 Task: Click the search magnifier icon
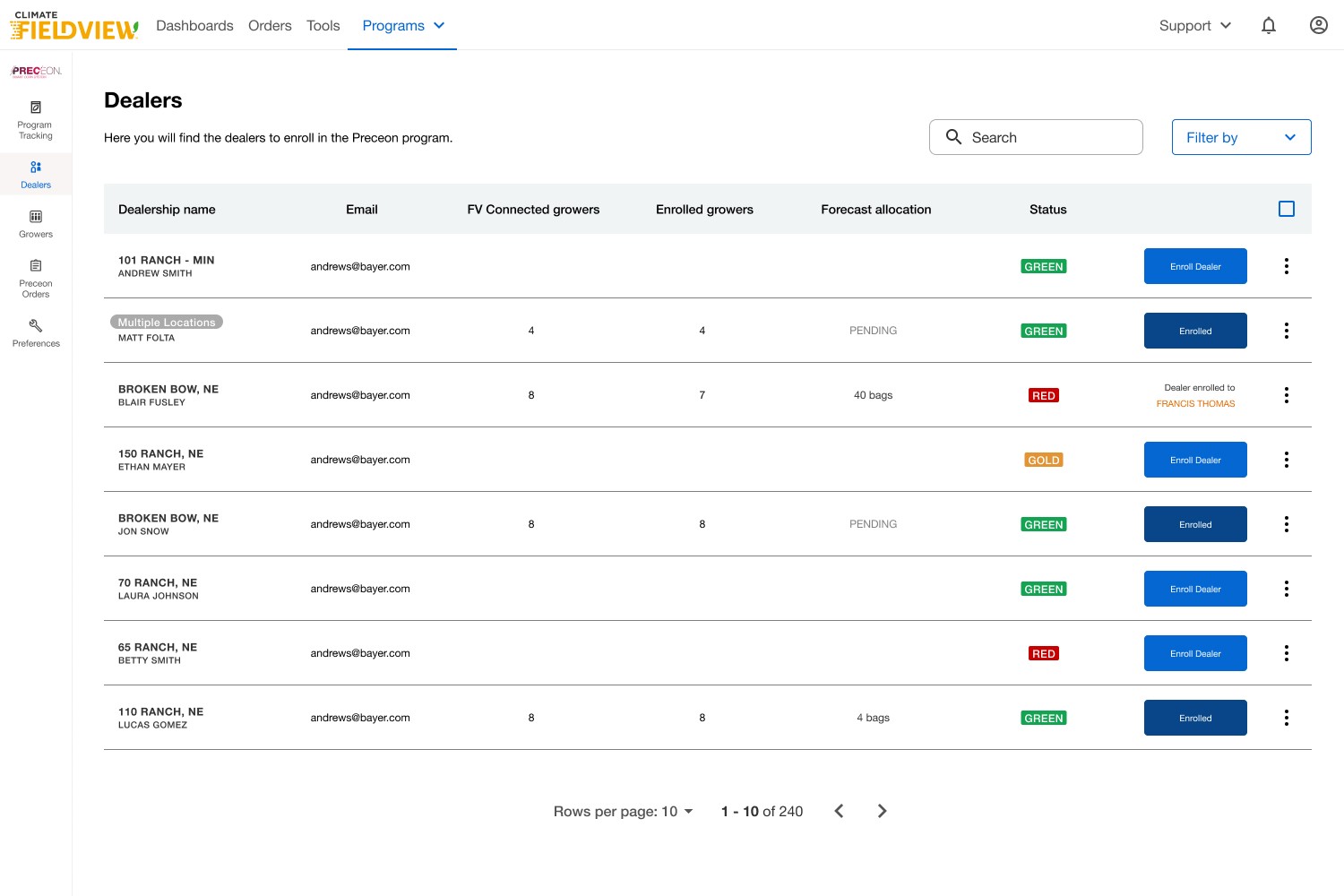point(954,137)
